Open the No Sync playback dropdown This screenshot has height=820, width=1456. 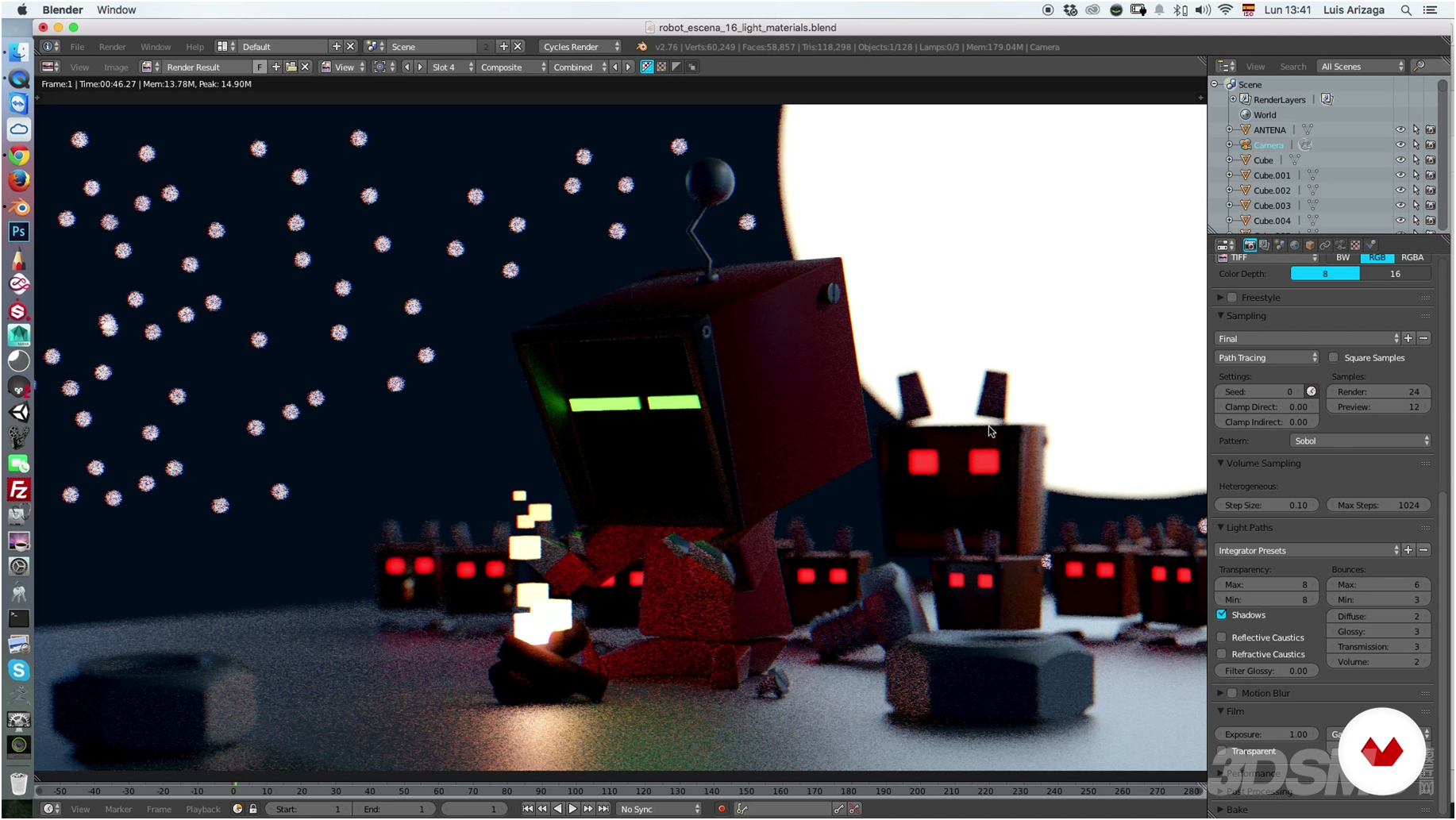click(660, 809)
